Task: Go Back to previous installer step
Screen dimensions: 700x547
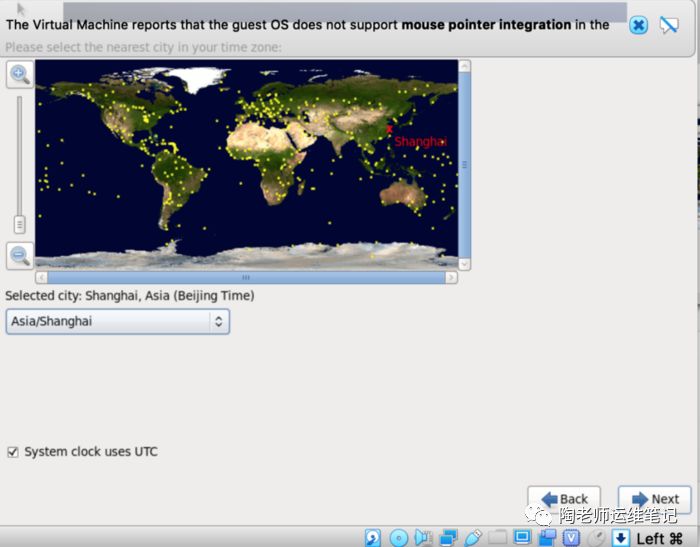Action: [x=564, y=499]
